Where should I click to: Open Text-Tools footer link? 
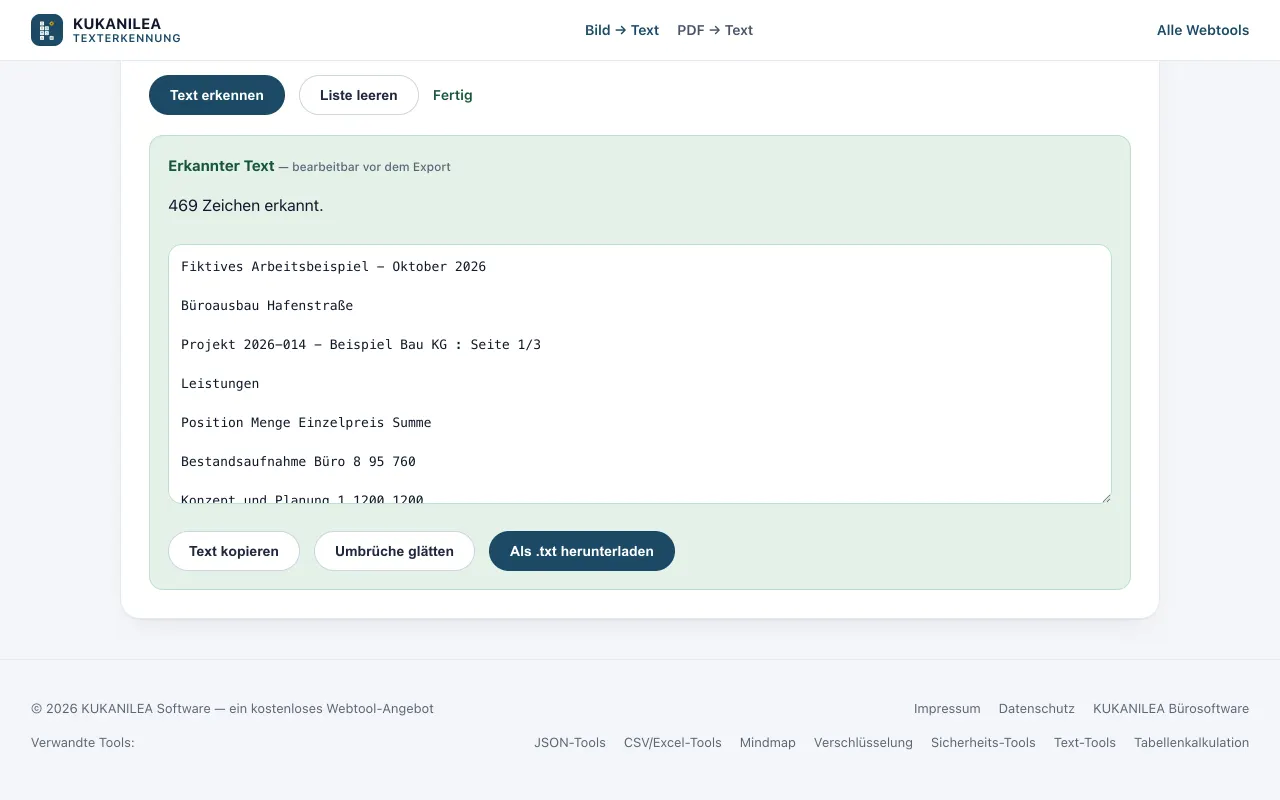coord(1085,742)
